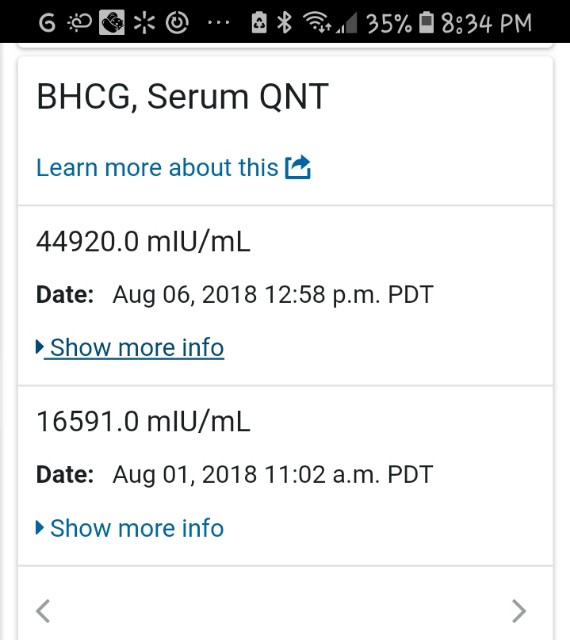Tap the Walmart spark notification icon
The height and width of the screenshot is (640, 570).
tap(144, 22)
